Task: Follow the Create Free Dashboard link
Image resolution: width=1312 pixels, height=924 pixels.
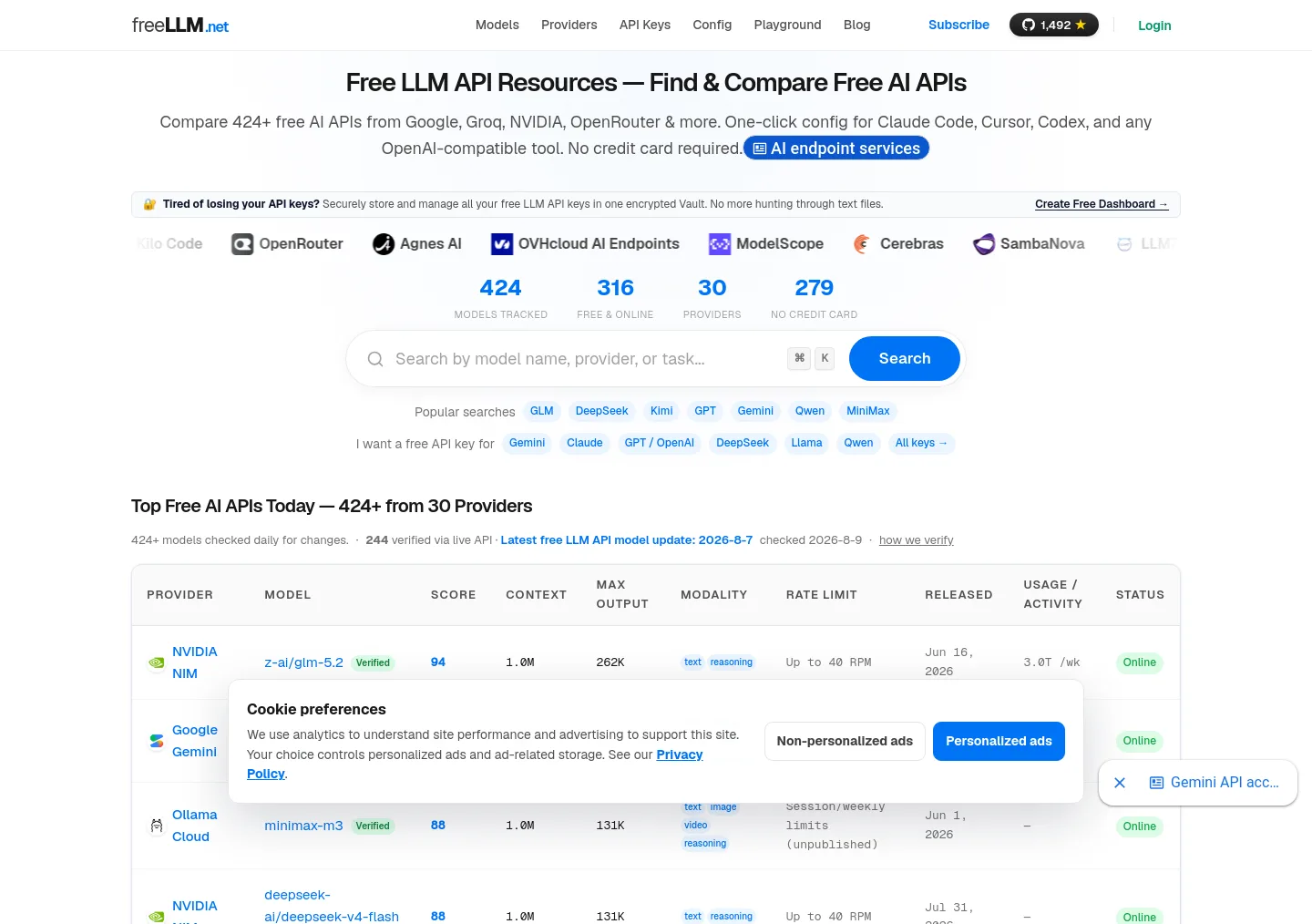Action: pos(1102,204)
